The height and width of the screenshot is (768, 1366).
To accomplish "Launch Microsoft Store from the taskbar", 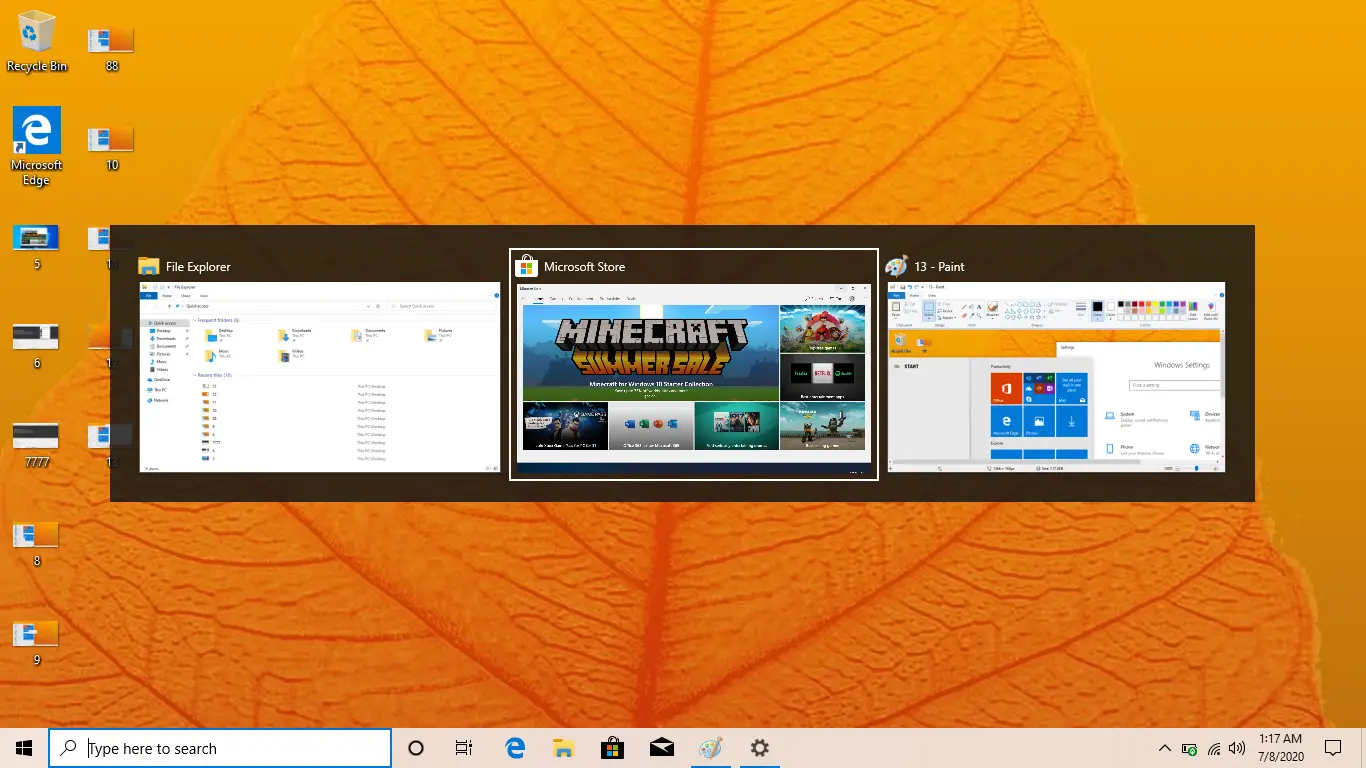I will (612, 748).
